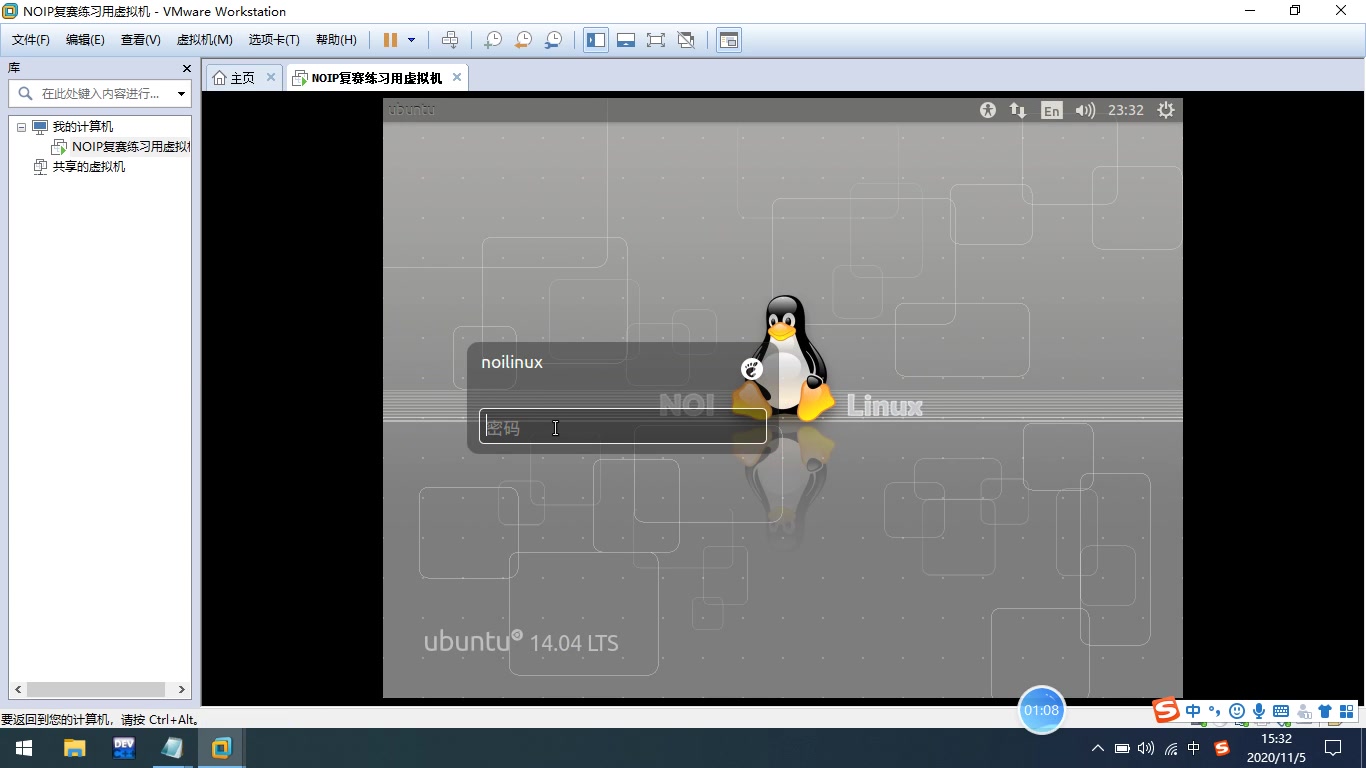This screenshot has width=1366, height=768.
Task: Send Ctrl+Alt+Del to the virtual machine
Action: click(450, 40)
